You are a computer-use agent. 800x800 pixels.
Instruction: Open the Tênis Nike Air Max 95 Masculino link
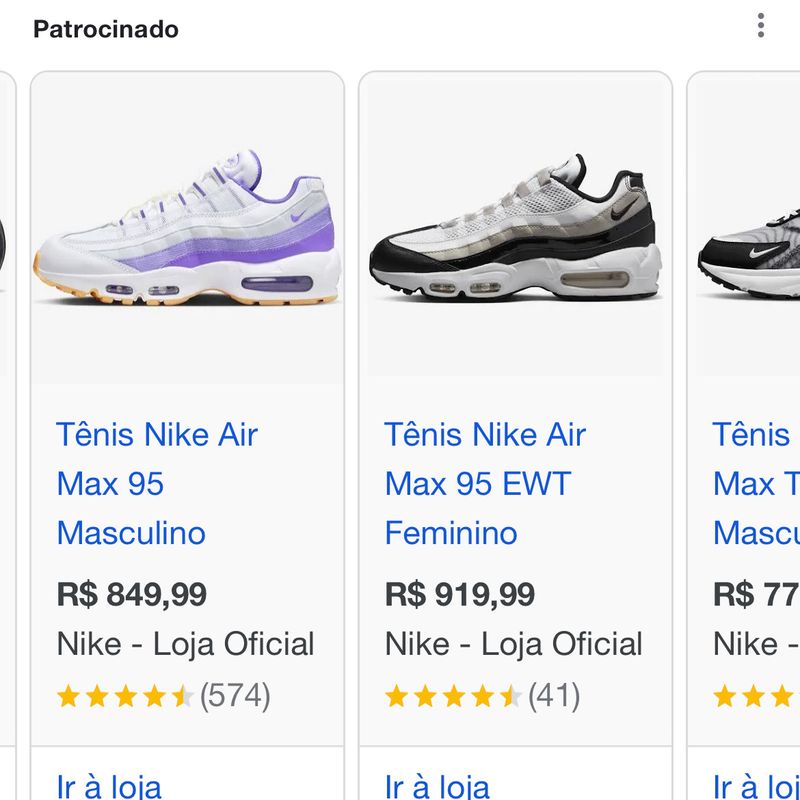(x=157, y=484)
